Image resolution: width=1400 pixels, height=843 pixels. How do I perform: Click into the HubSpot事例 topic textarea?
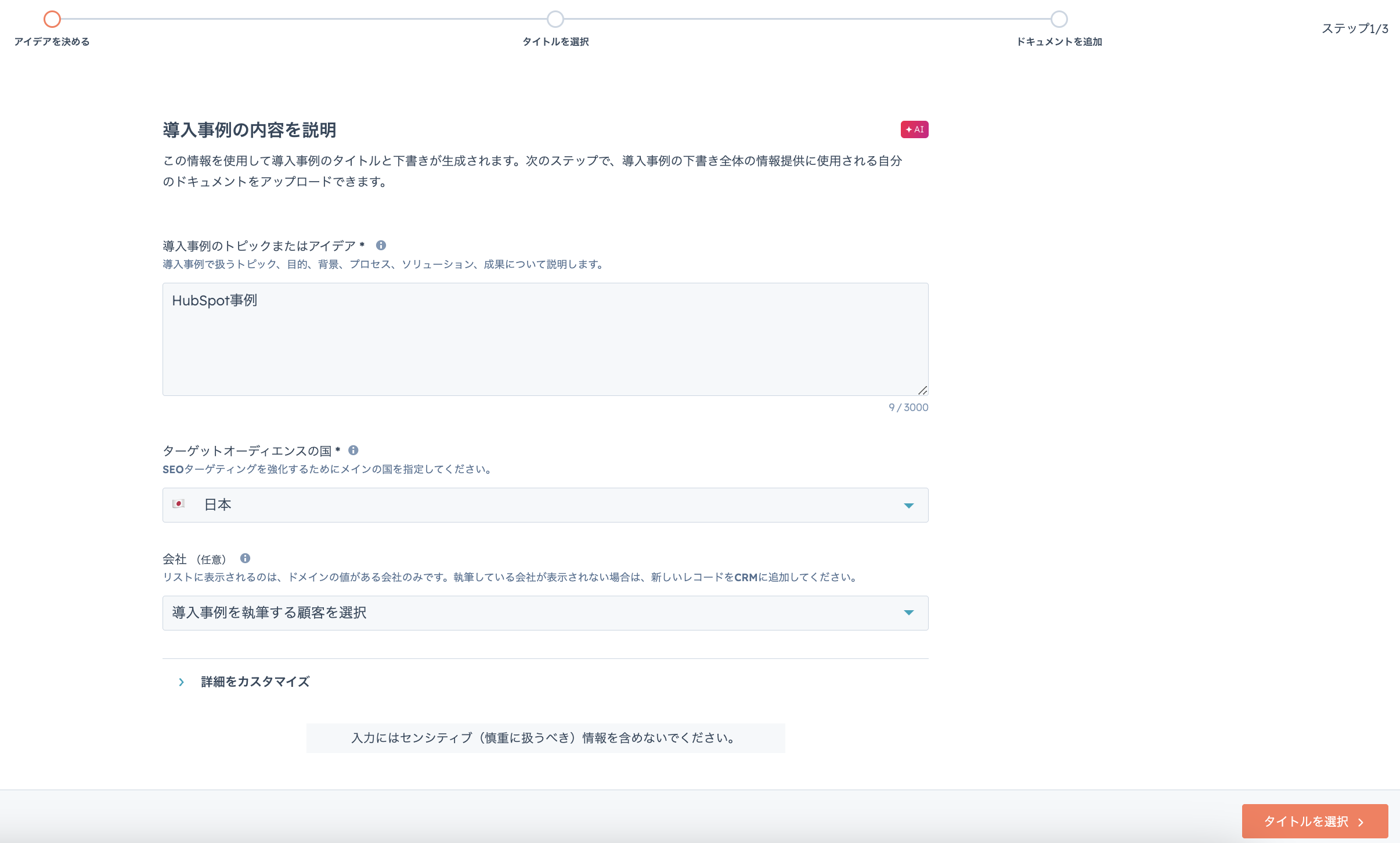point(546,340)
